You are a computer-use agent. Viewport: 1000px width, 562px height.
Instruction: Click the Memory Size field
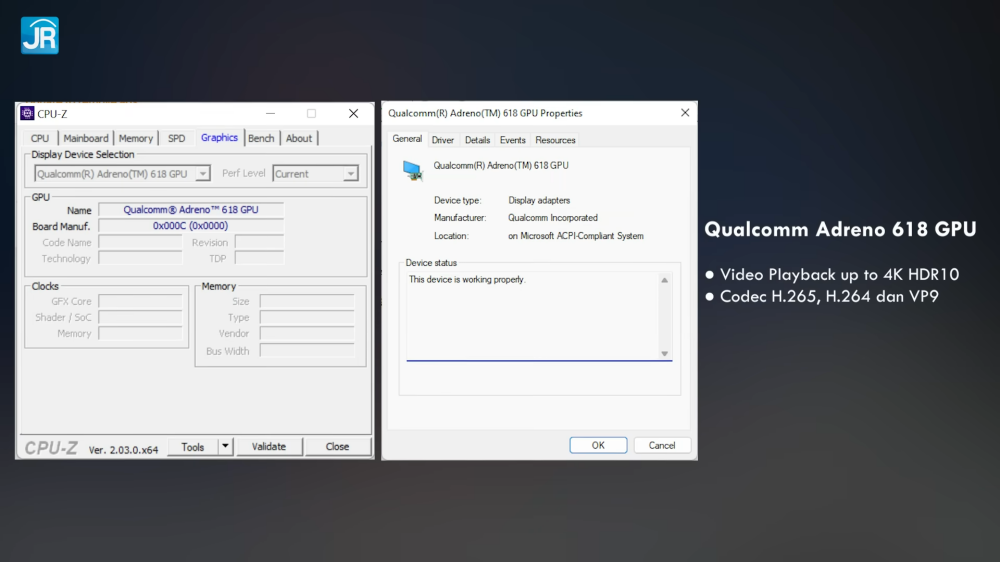click(307, 301)
